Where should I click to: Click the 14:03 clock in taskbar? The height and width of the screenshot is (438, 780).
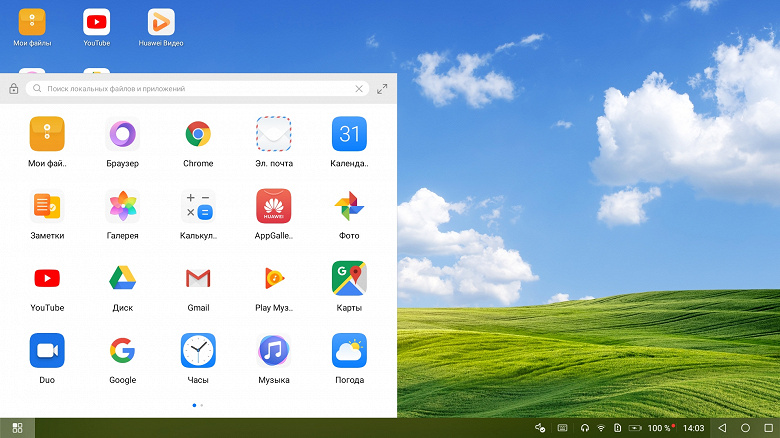point(693,428)
